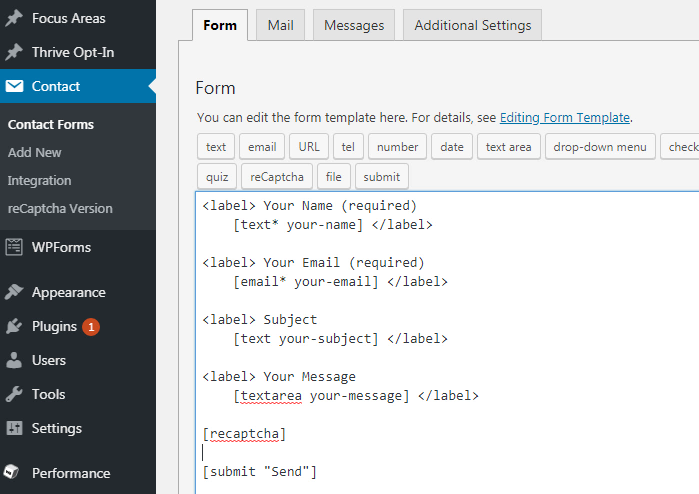
Task: Click the Performance cube icon
Action: [14, 473]
